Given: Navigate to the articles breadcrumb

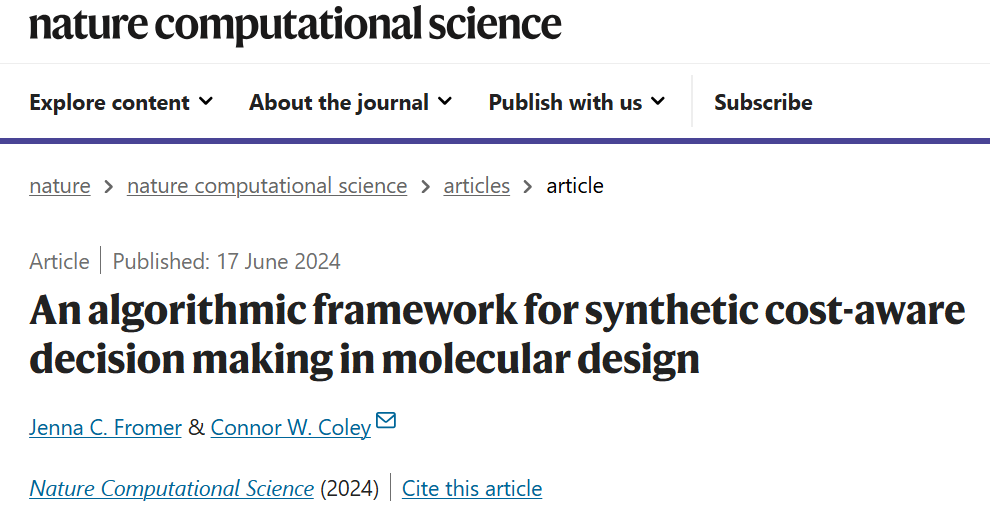Looking at the screenshot, I should point(477,186).
